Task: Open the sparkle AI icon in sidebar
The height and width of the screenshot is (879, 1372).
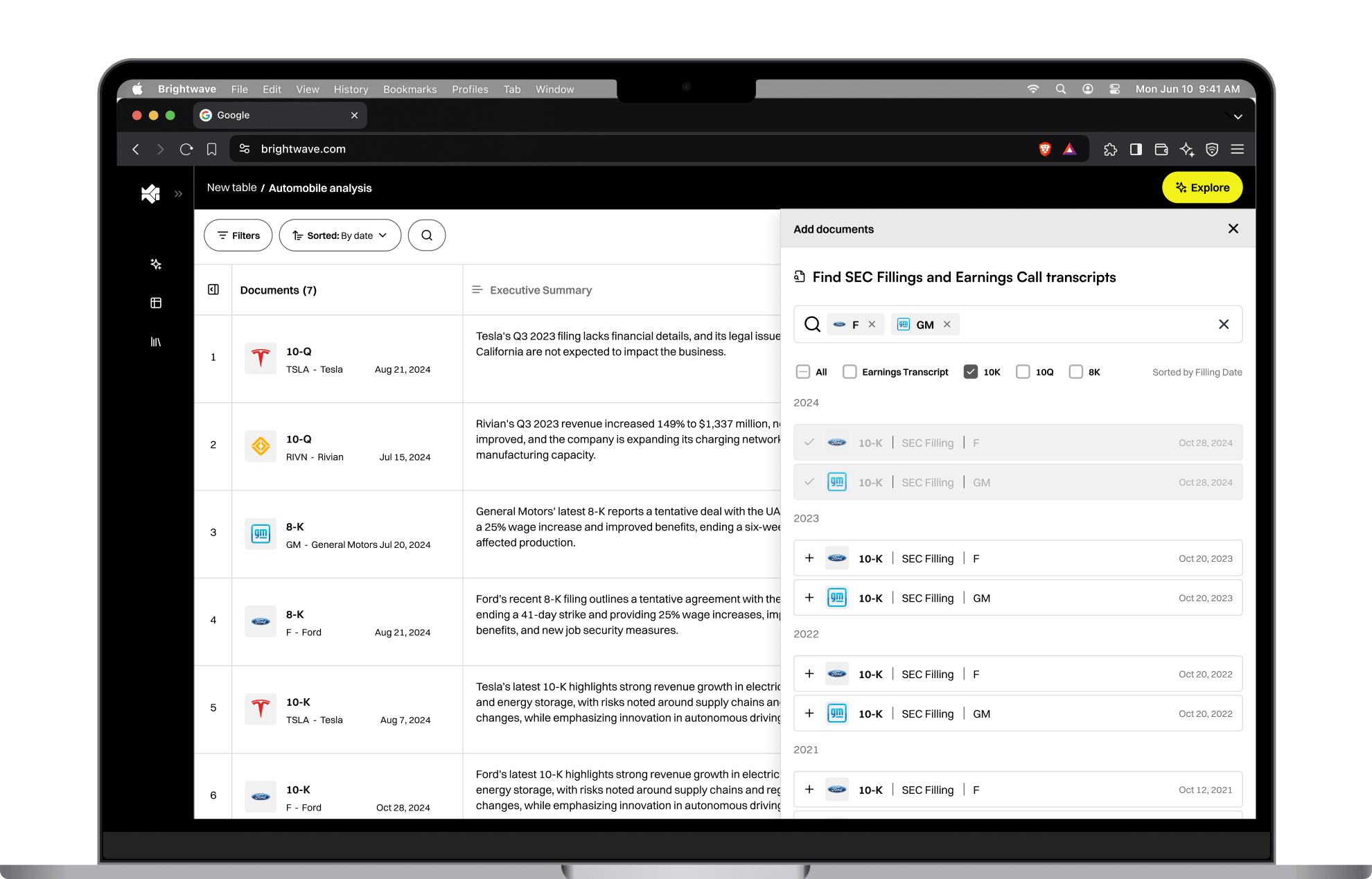Action: click(x=156, y=264)
